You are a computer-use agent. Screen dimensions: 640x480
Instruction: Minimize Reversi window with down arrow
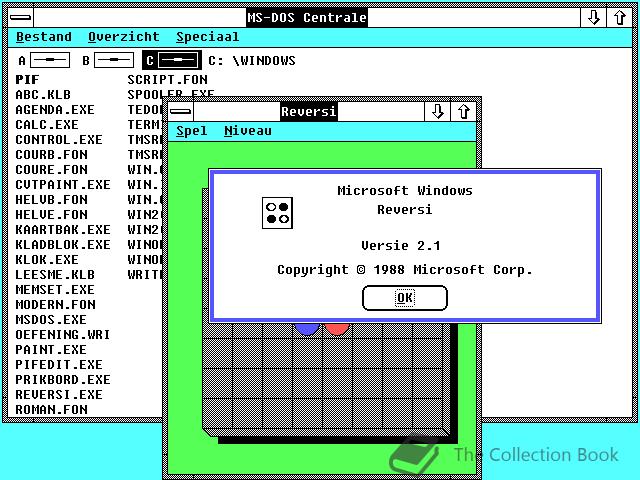(438, 111)
